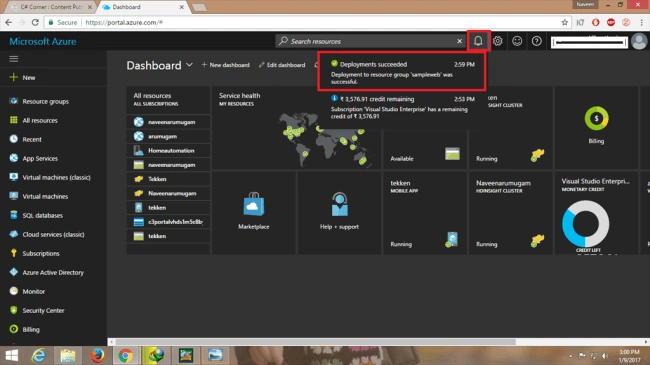650x365 pixels.
Task: Toggle the hamburger menu in sidebar
Action: pos(14,58)
